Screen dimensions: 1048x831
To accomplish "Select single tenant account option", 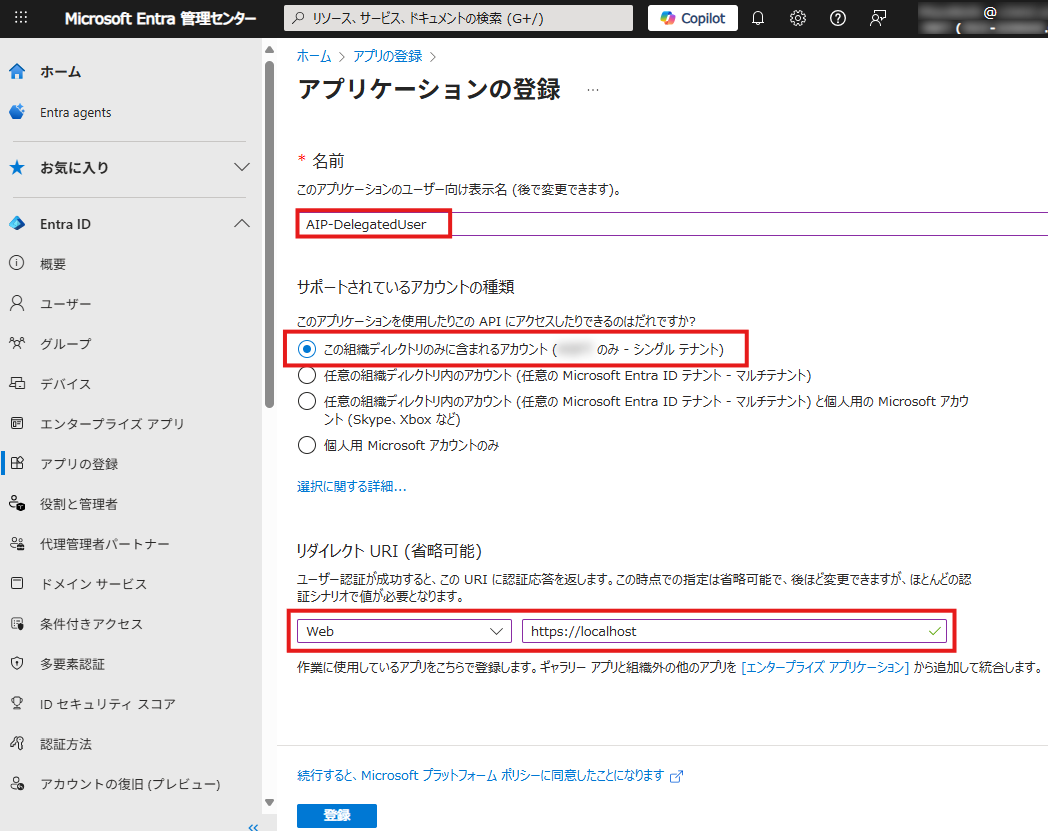I will click(306, 349).
